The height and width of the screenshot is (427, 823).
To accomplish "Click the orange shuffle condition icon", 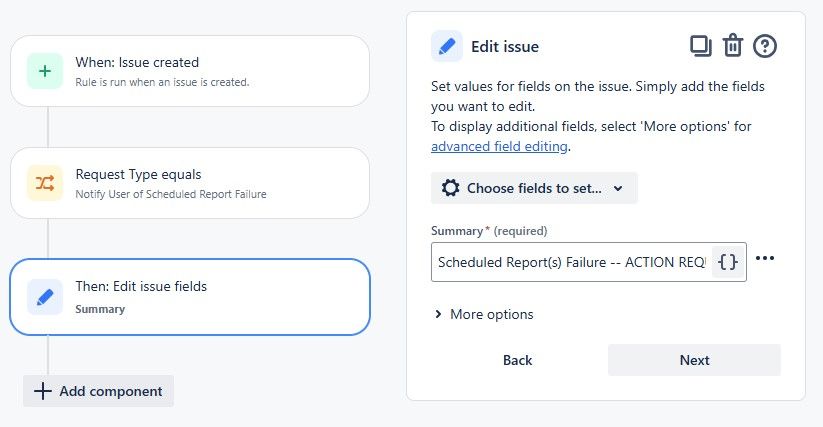I will [x=45, y=183].
